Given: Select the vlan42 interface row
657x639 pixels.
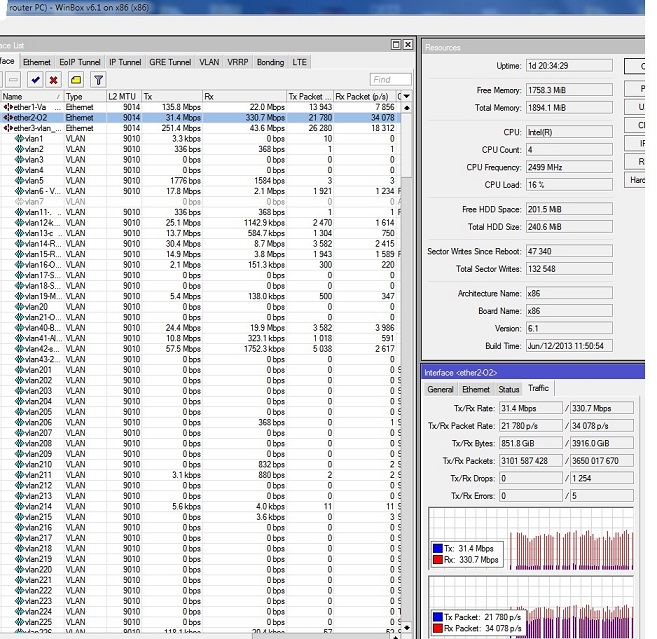Looking at the screenshot, I should click(200, 349).
